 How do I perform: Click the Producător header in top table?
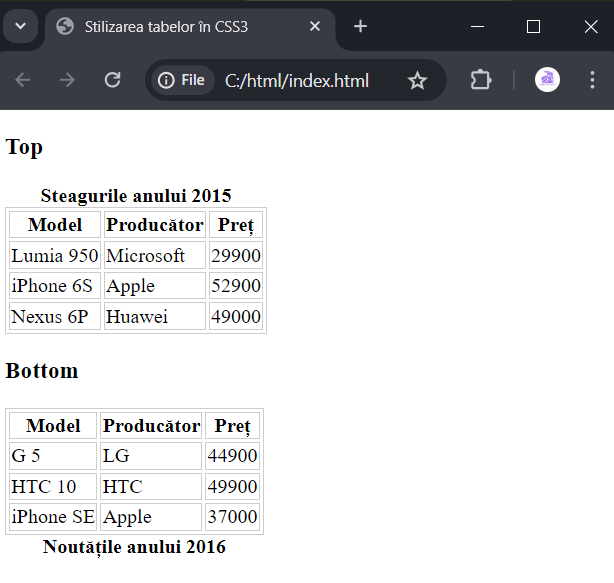point(155,225)
